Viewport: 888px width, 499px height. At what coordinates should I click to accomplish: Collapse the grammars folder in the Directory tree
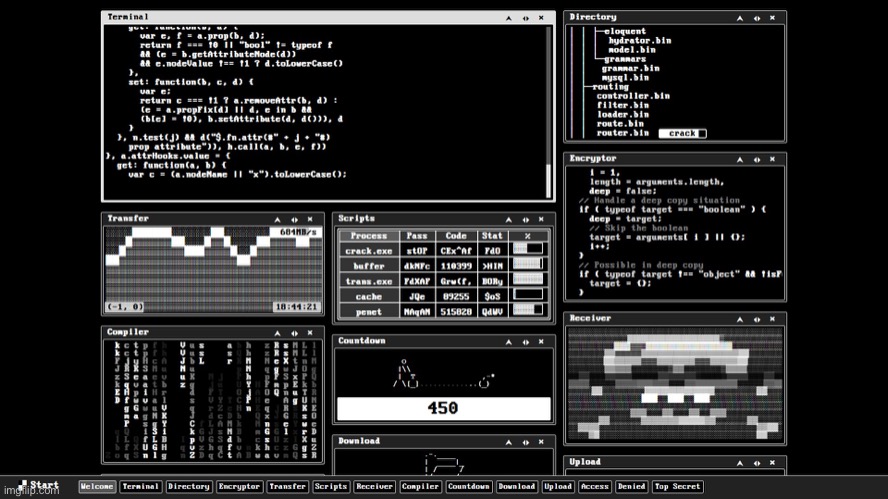624,59
